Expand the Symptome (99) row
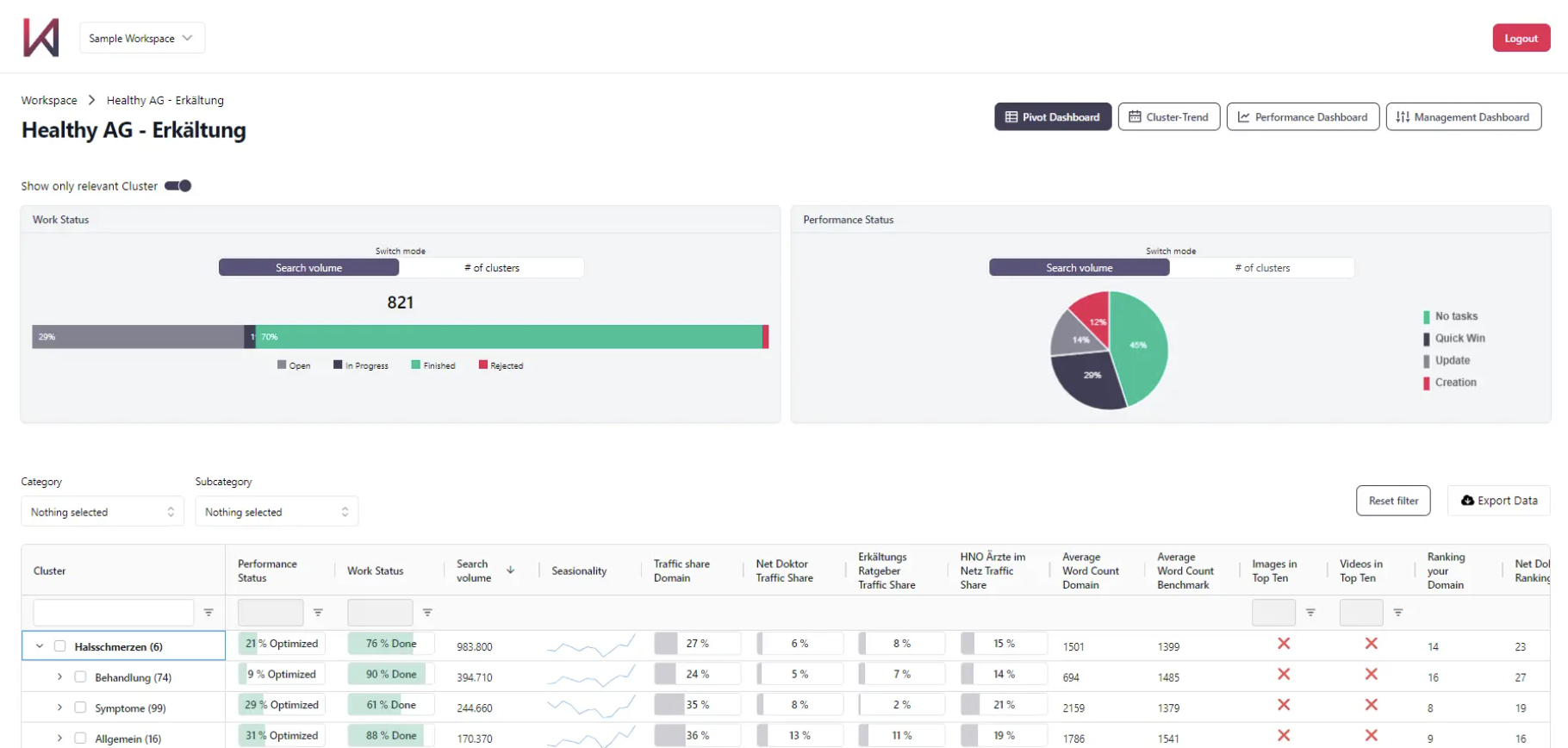1568x748 pixels. coord(59,707)
